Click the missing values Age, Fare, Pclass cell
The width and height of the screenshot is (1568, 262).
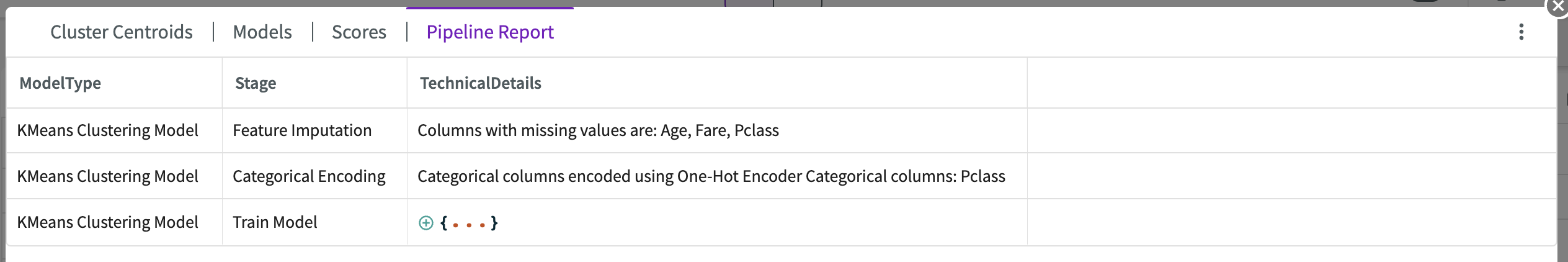pyautogui.click(x=717, y=130)
